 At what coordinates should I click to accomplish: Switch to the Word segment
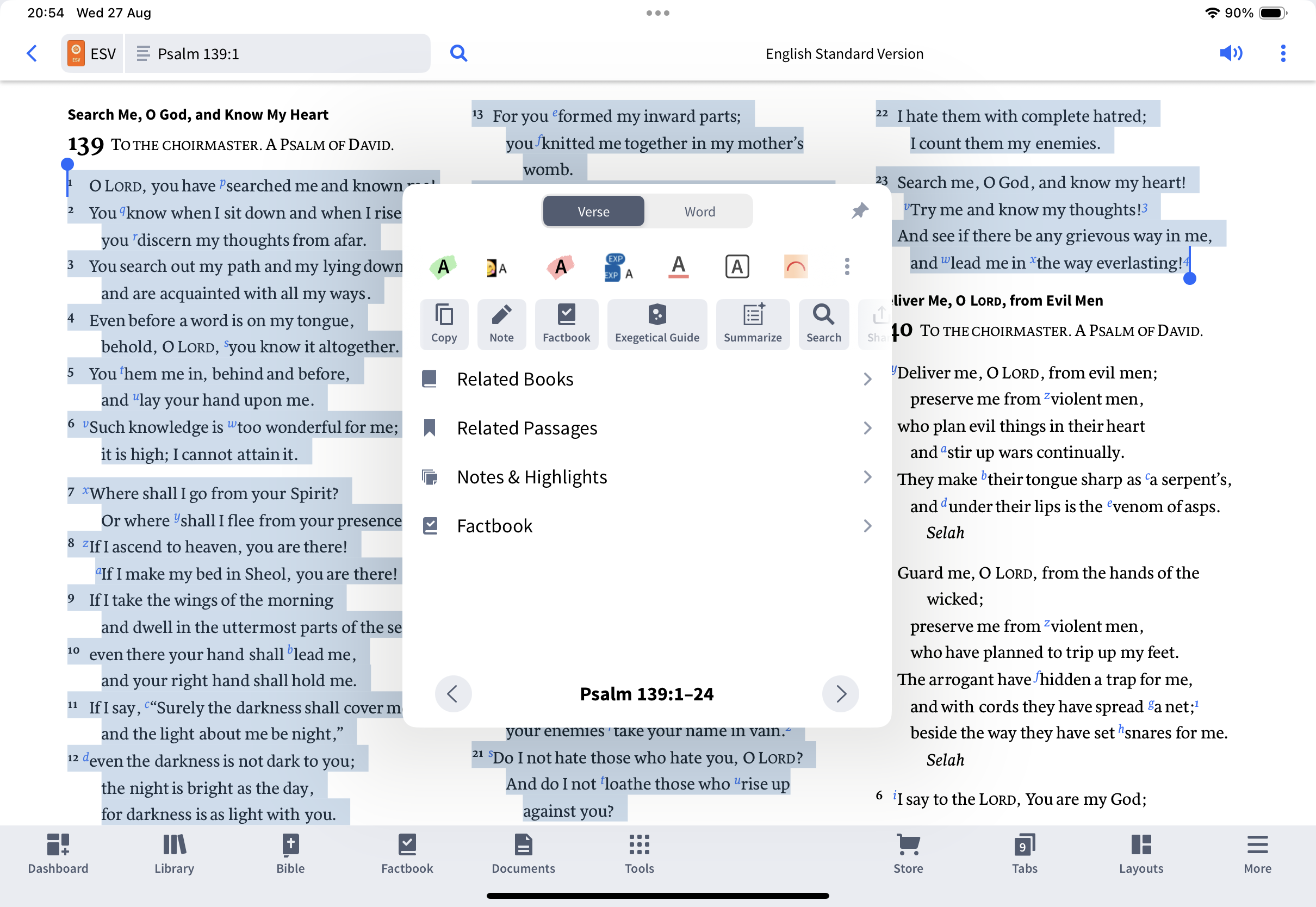click(x=699, y=212)
